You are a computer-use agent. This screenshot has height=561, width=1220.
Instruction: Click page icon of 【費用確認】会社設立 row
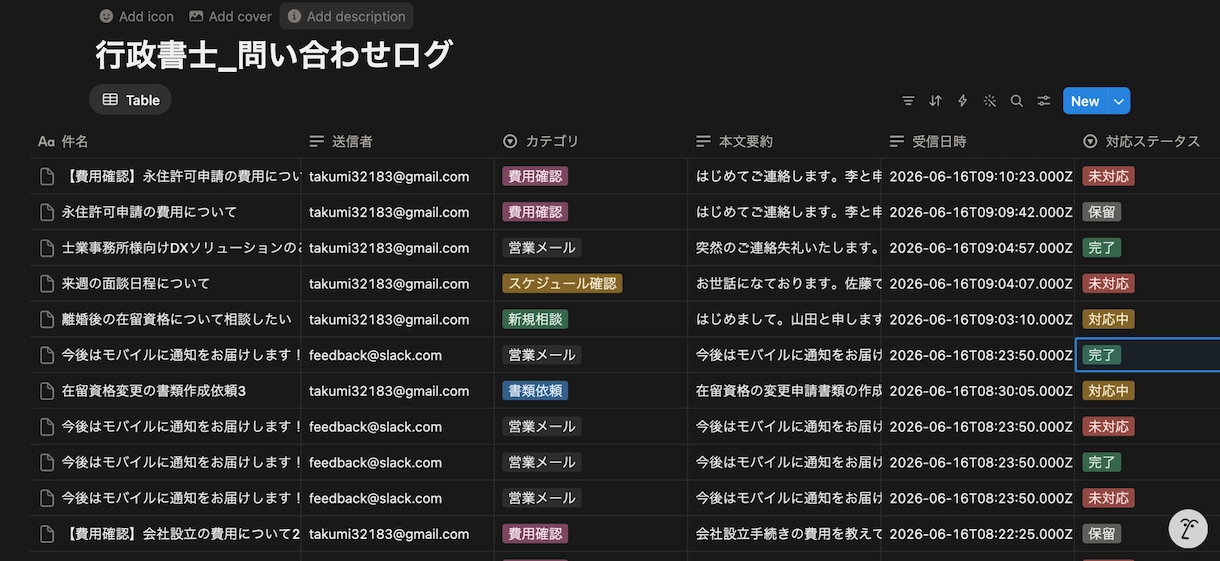[x=46, y=534]
